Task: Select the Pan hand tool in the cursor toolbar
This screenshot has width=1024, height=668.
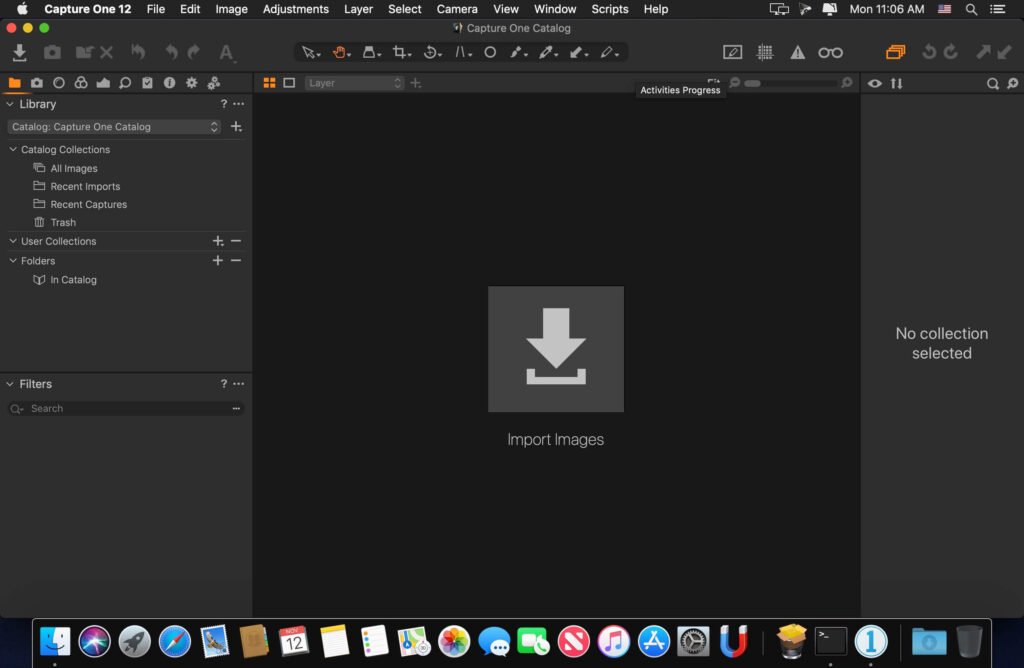Action: coord(338,52)
